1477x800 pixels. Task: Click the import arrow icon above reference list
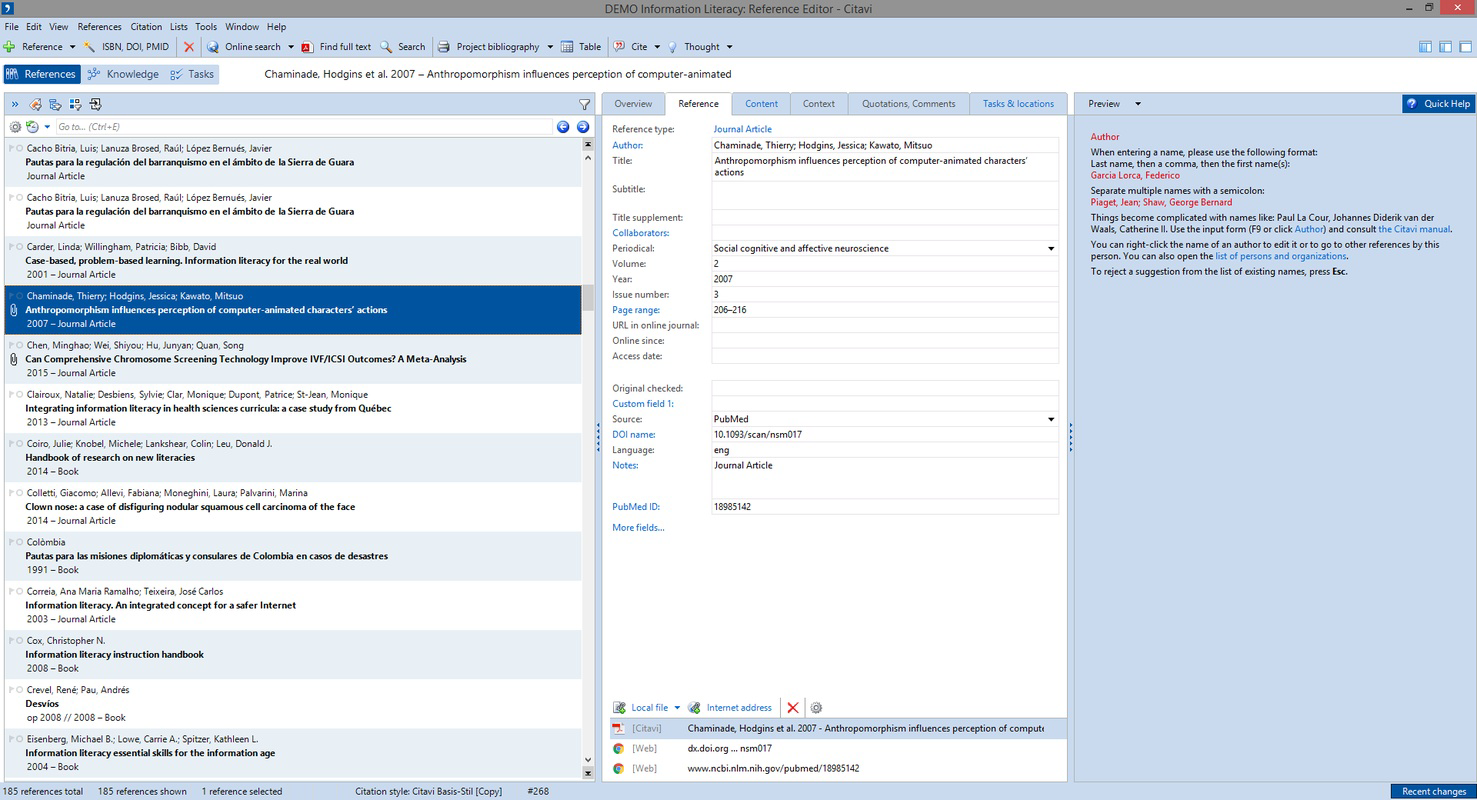pos(95,104)
